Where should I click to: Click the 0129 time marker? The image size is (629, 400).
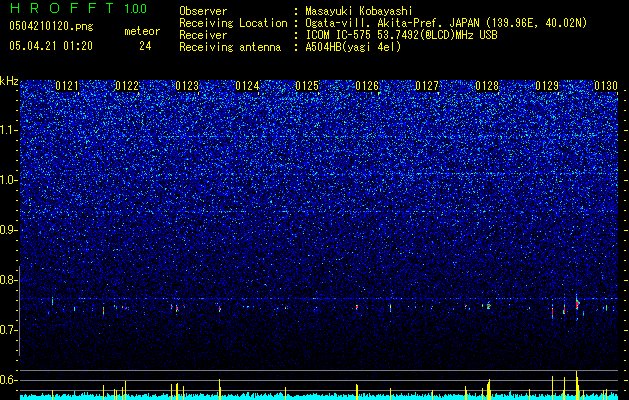547,86
